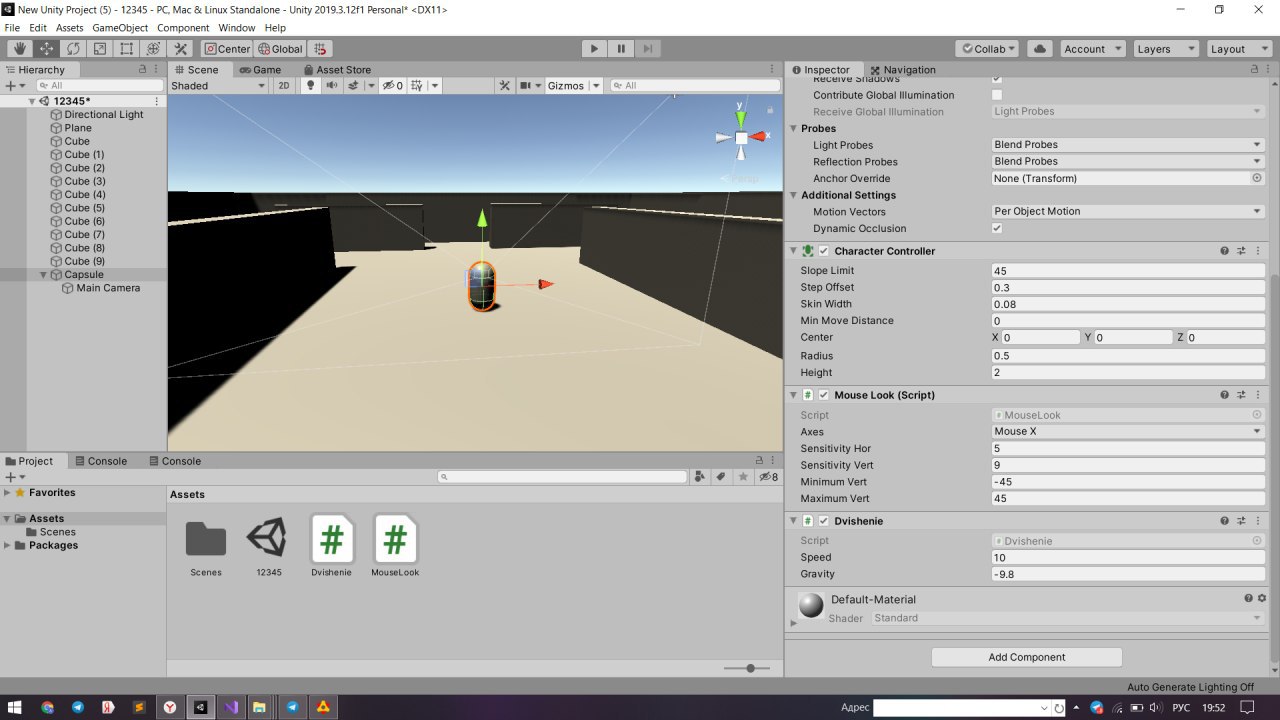Viewport: 1280px width, 720px height.
Task: Select the MouseLook script asset
Action: click(x=395, y=545)
